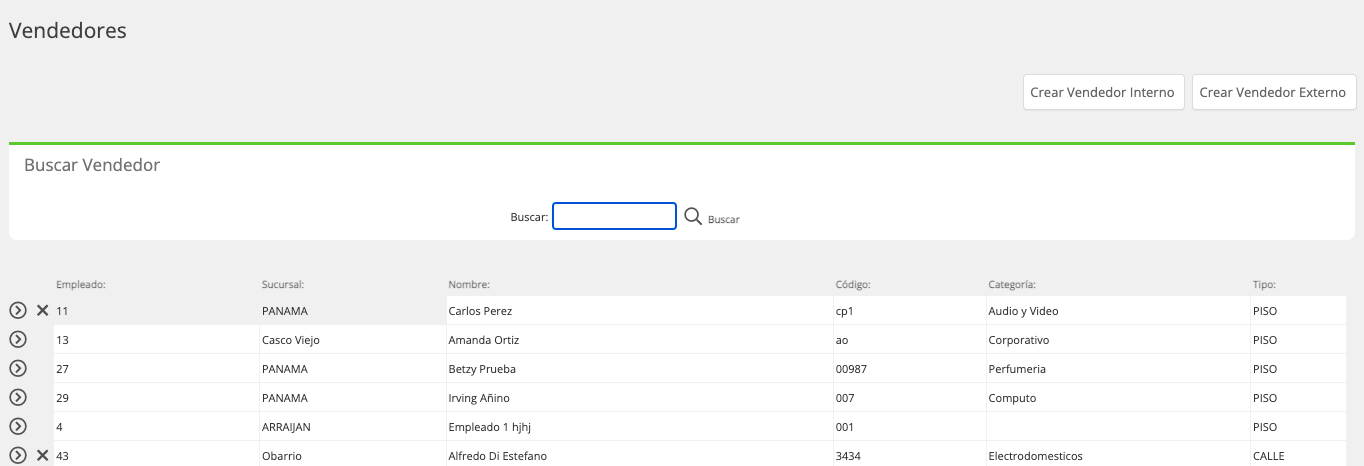Focus the Buscar search input field

pos(615,216)
